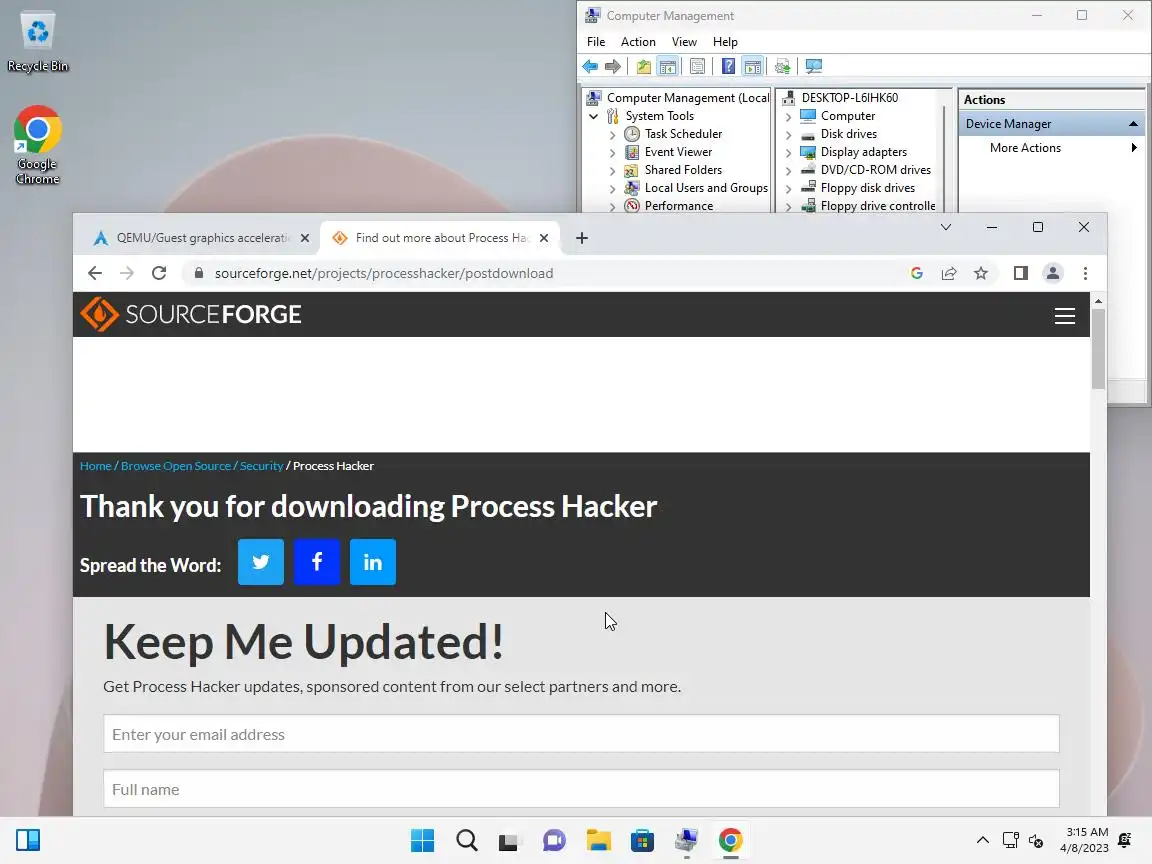Image resolution: width=1152 pixels, height=864 pixels.
Task: Expand the DVD/CD-ROM drives category
Action: [788, 170]
